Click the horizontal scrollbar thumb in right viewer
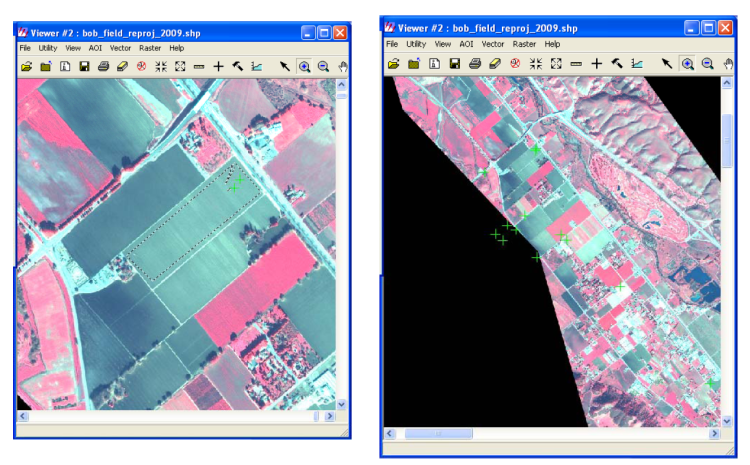This screenshot has width=750, height=465. pos(439,433)
